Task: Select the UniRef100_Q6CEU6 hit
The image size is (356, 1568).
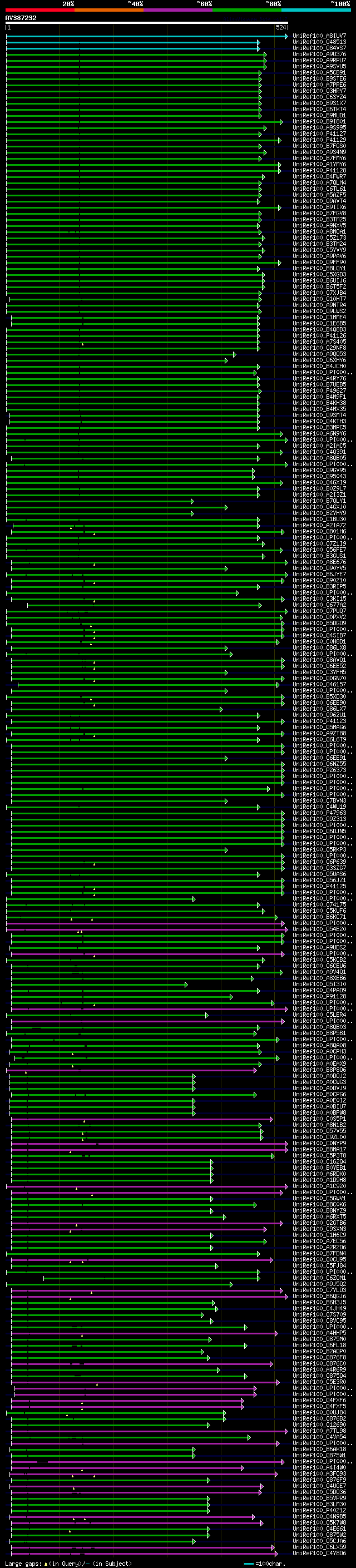Action: coord(319,966)
